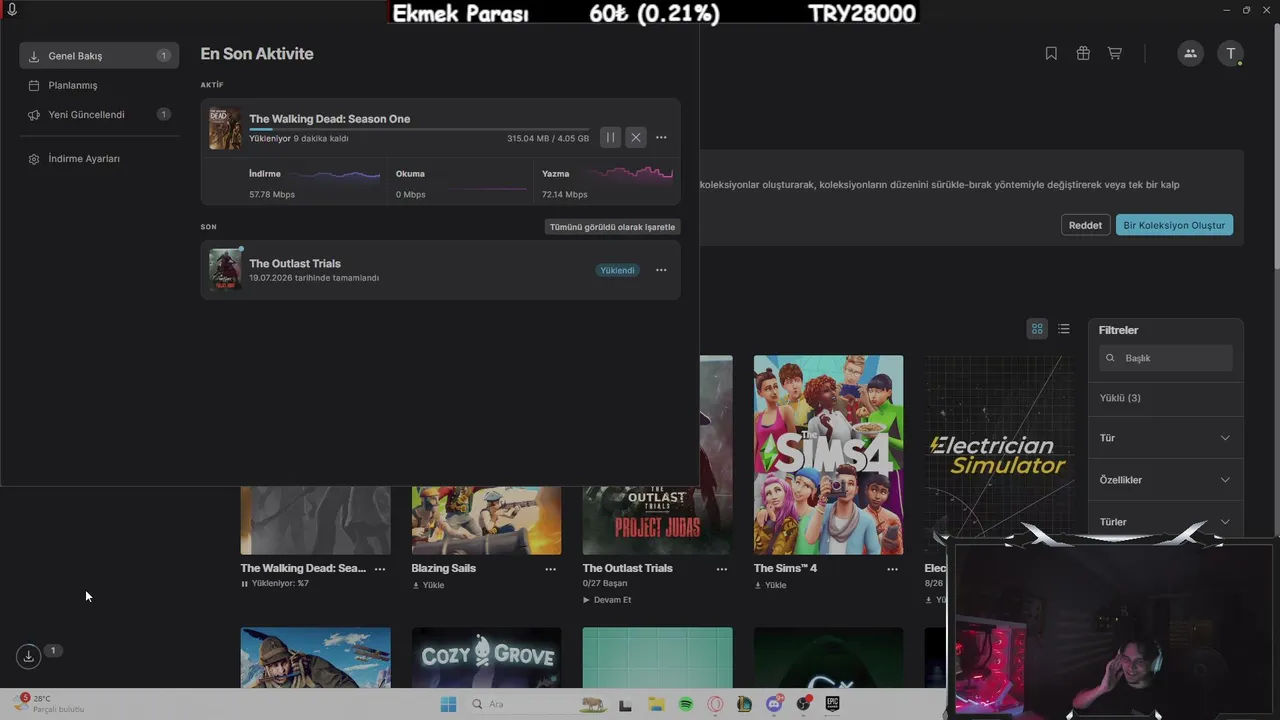Viewport: 1280px width, 720px height.
Task: Switch library to list view
Action: pos(1064,329)
